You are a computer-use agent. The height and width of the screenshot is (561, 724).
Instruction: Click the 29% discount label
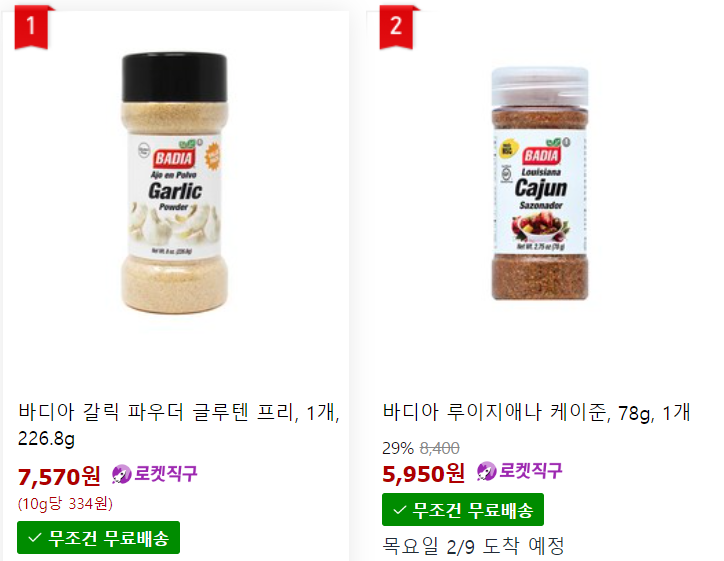[398, 448]
